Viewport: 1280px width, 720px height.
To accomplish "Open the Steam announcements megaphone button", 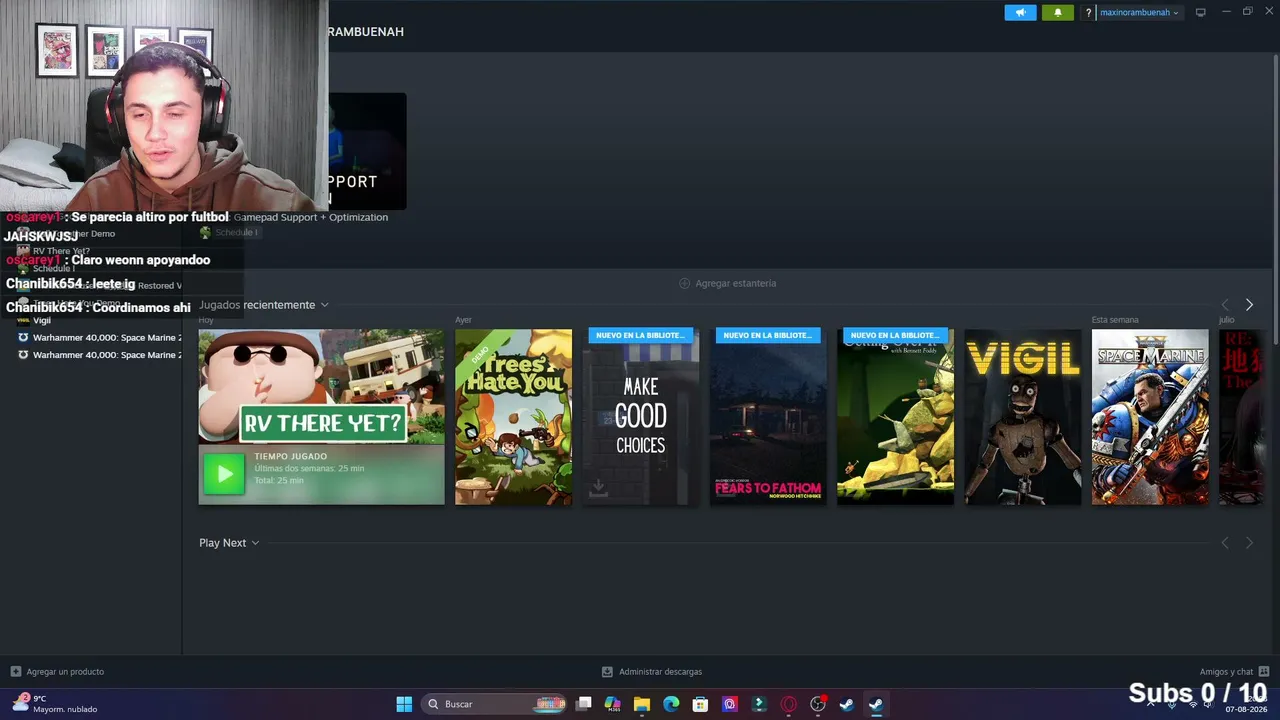I will click(1020, 13).
